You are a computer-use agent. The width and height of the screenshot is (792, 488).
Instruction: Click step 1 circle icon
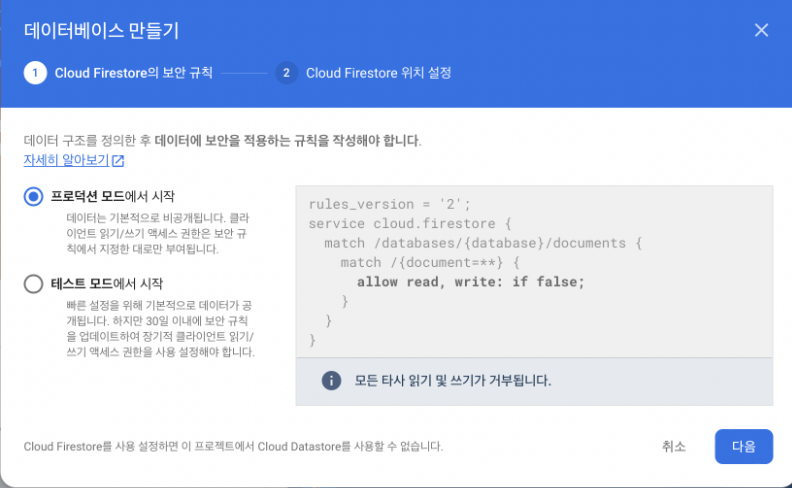[35, 73]
